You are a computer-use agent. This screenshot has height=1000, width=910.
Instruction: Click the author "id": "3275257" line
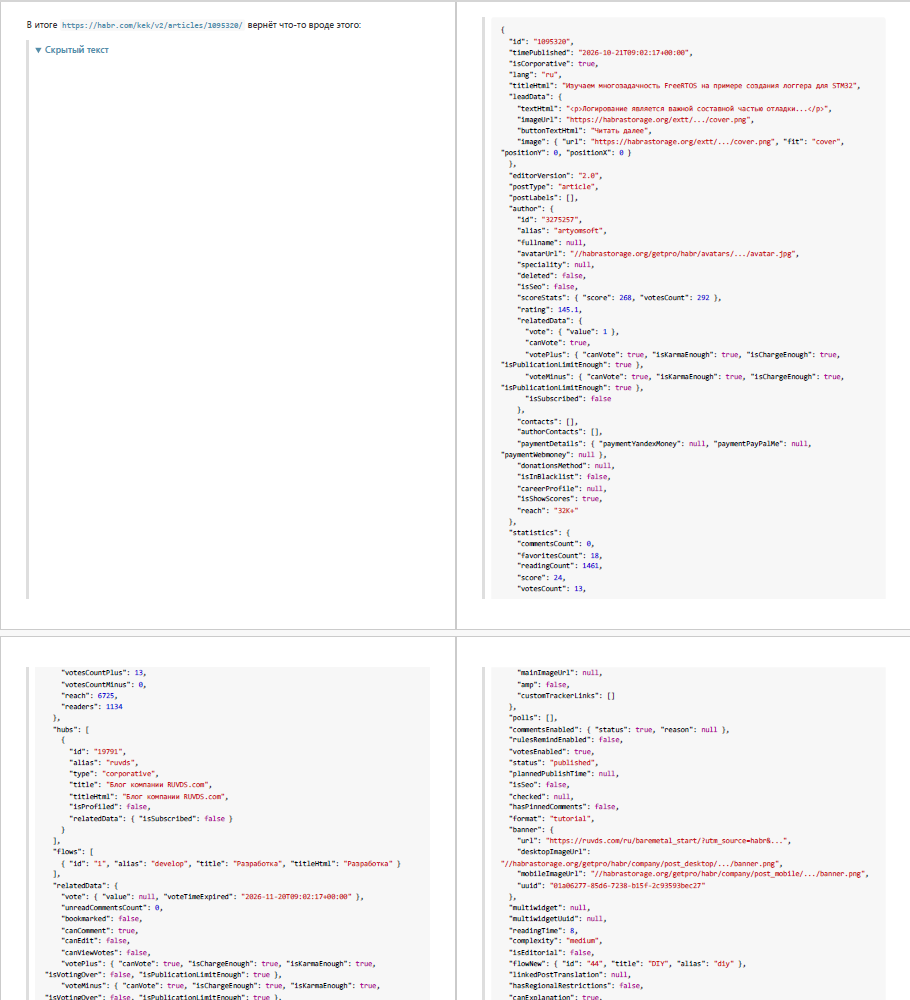click(x=549, y=219)
